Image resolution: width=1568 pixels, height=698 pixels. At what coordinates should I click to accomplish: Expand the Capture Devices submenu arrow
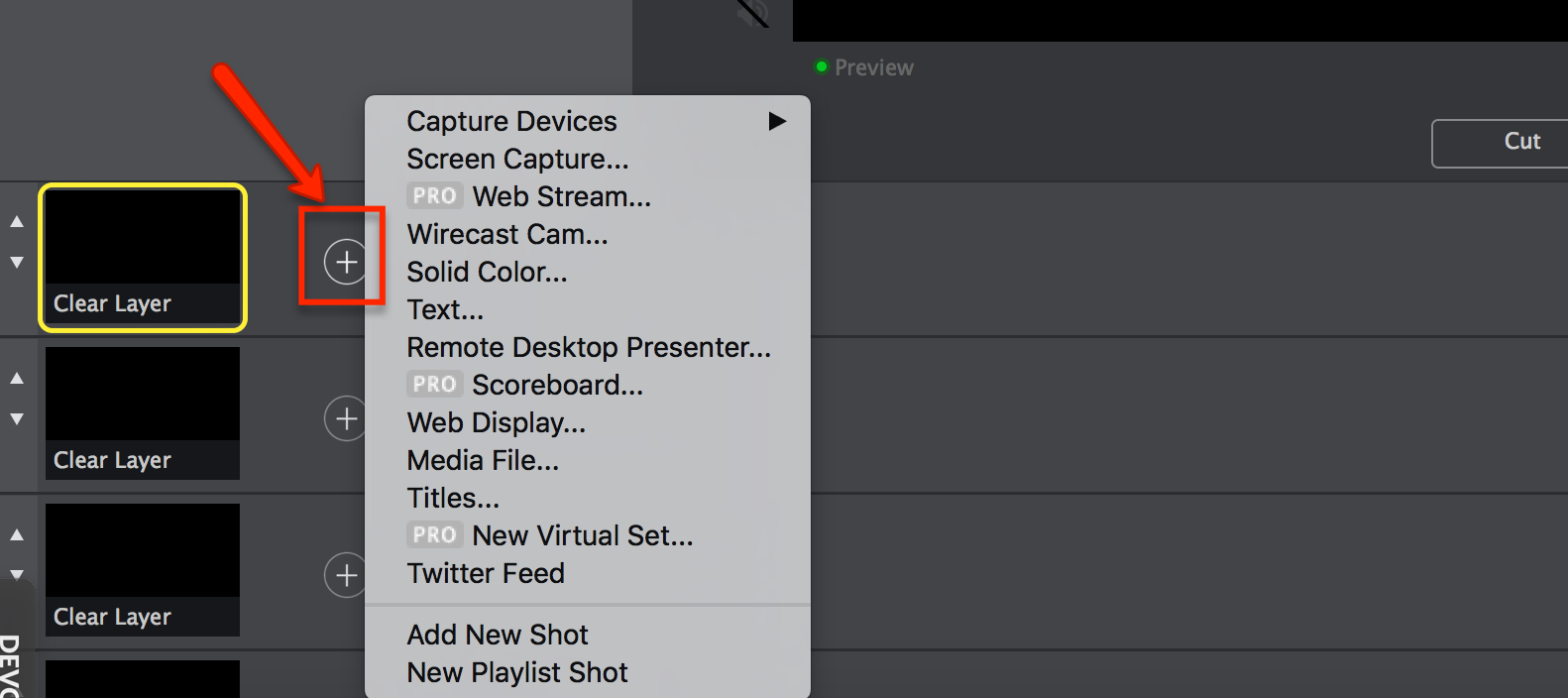pos(777,121)
